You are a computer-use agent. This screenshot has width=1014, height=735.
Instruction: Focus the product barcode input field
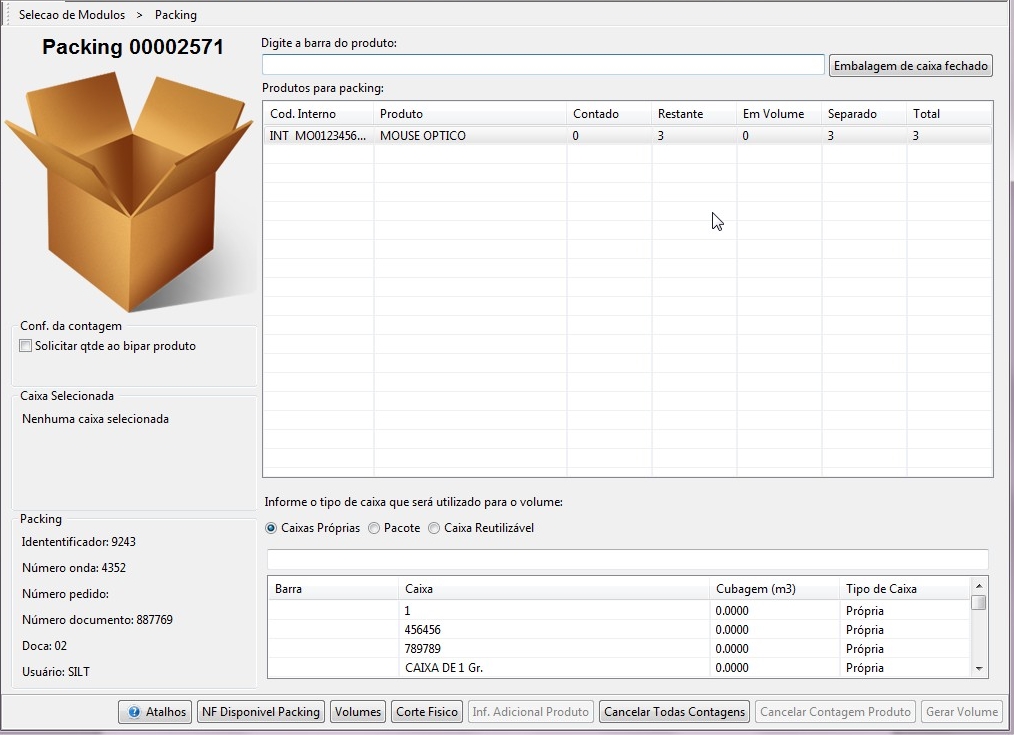point(543,65)
